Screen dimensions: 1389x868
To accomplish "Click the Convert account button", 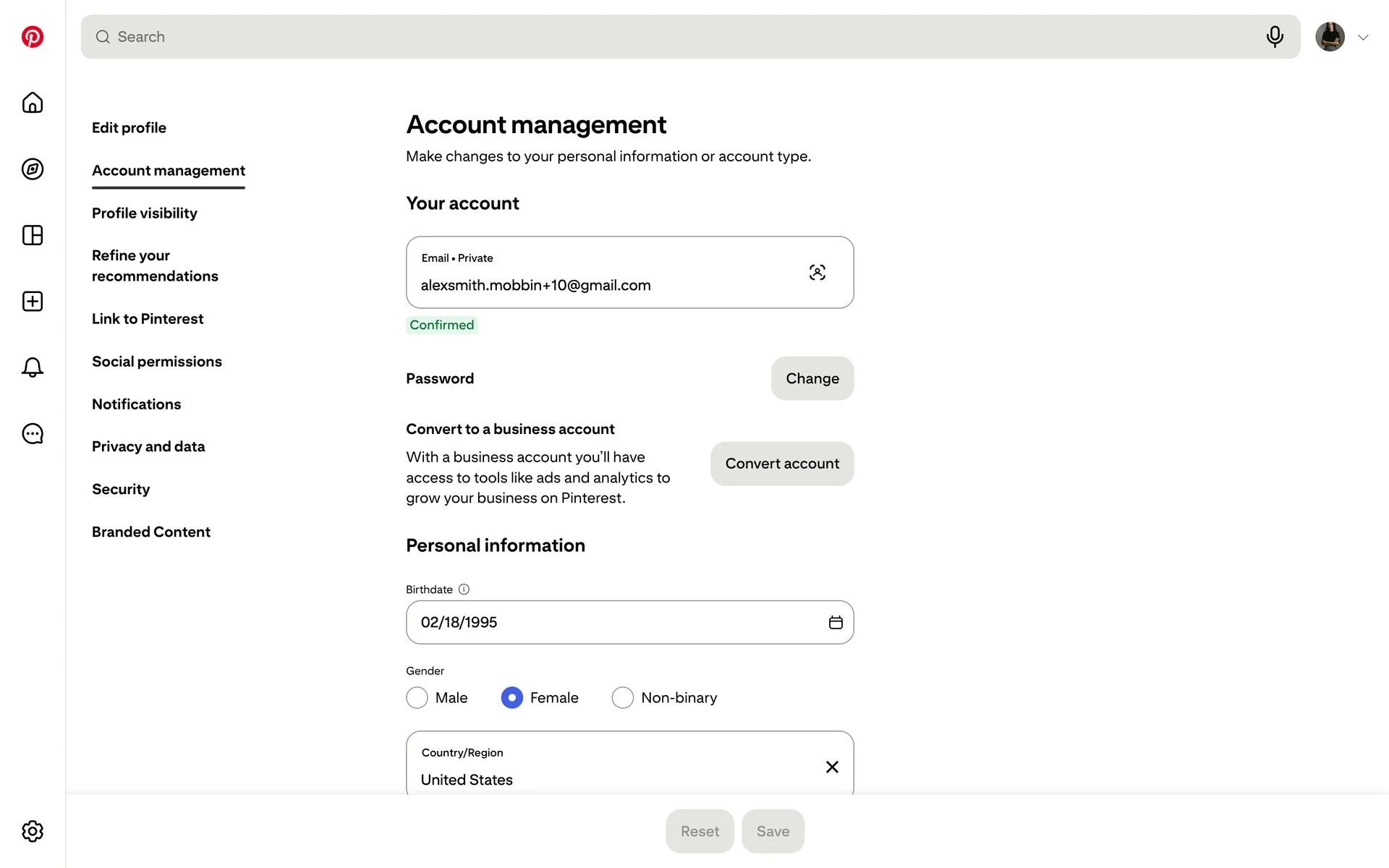I will tap(782, 464).
